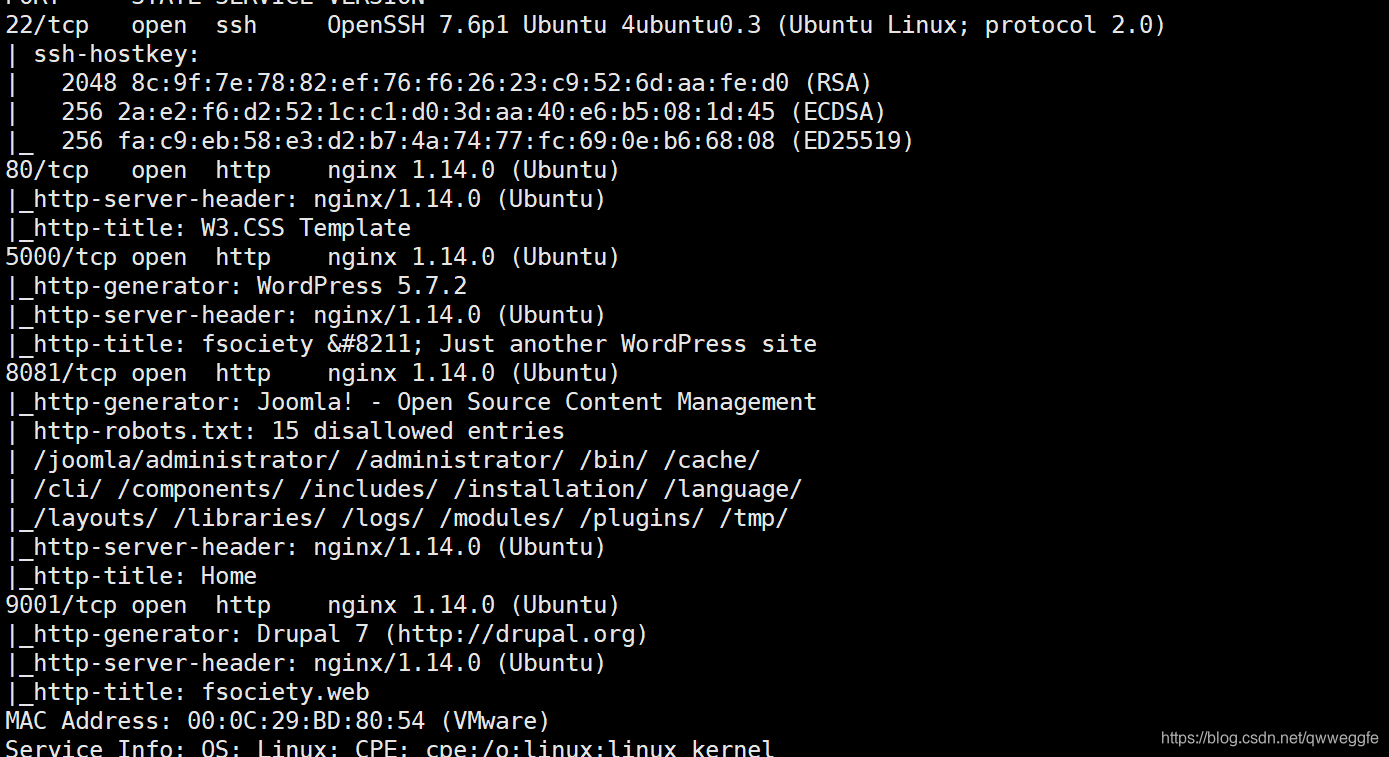Click the RSA ssh-hostkey fingerprint line
The height and width of the screenshot is (757, 1389).
click(x=439, y=83)
